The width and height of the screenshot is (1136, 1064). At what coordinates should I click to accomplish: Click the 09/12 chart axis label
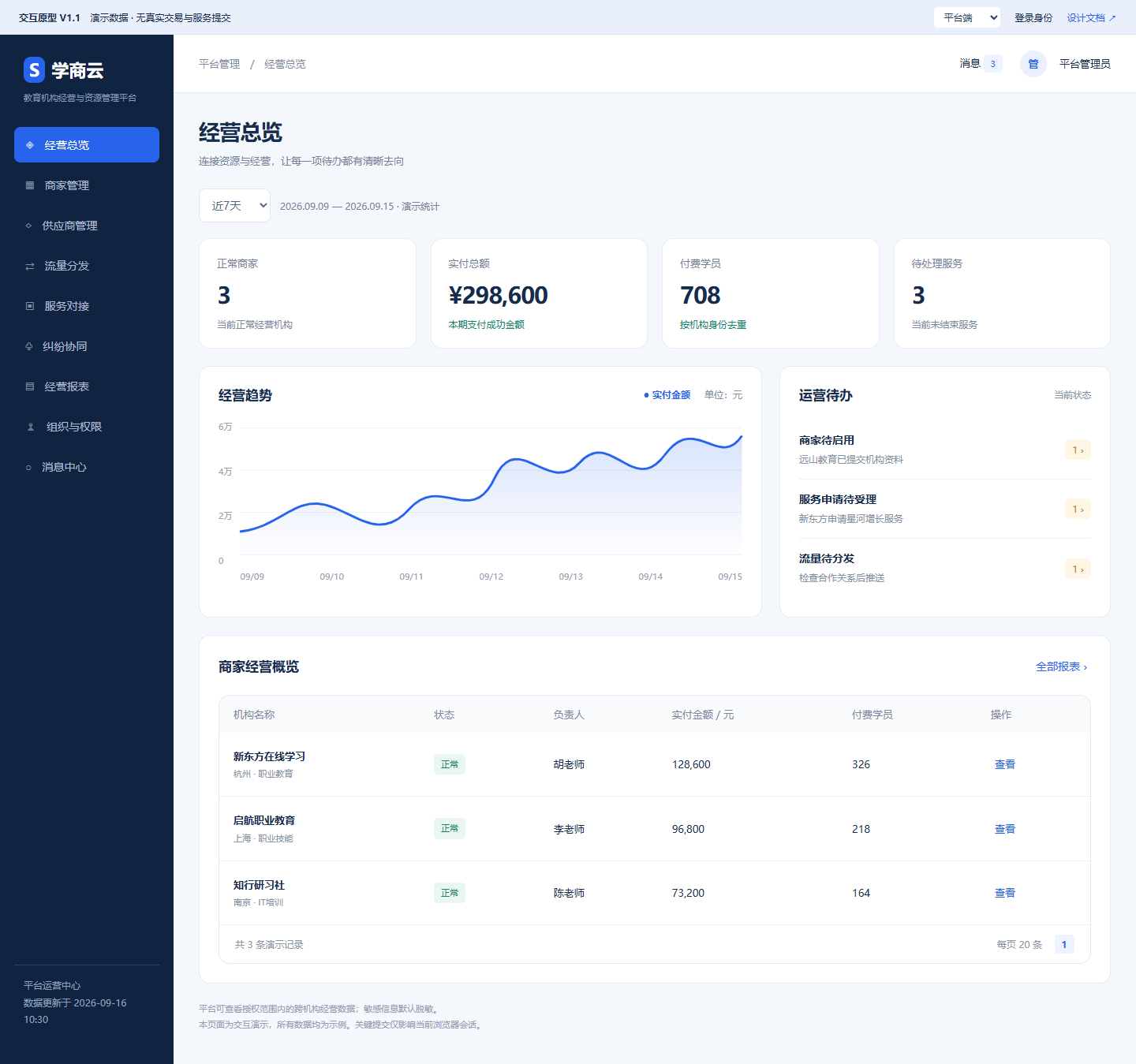pos(491,577)
